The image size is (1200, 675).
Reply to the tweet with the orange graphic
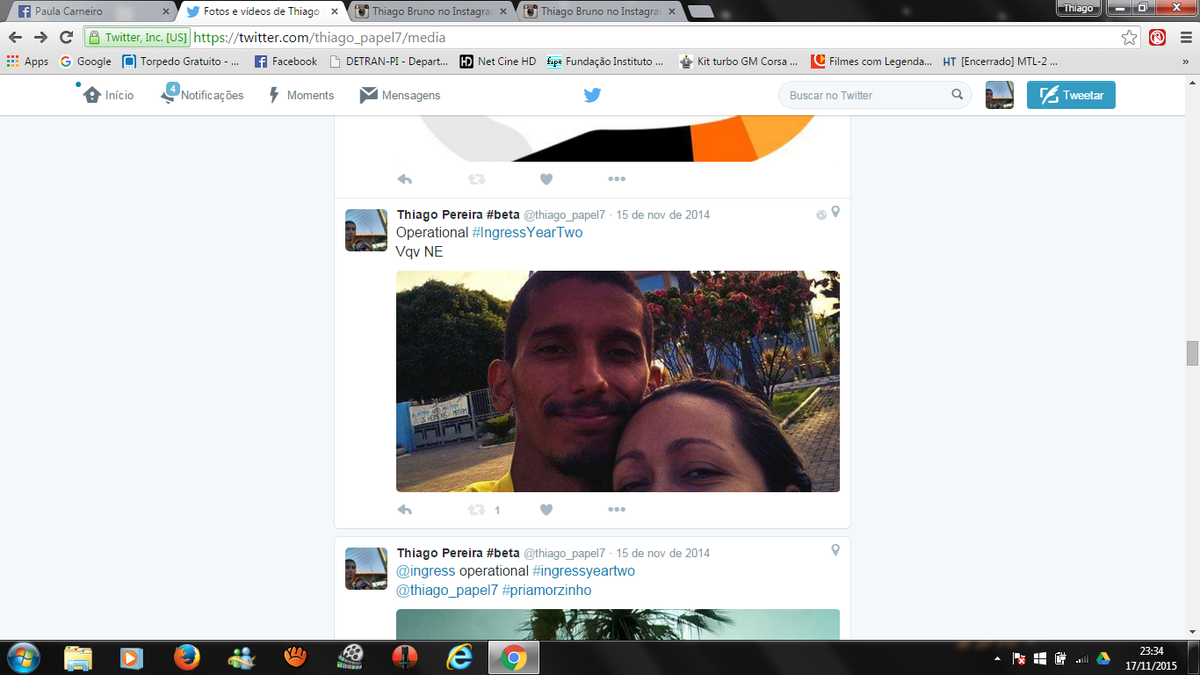click(x=405, y=179)
